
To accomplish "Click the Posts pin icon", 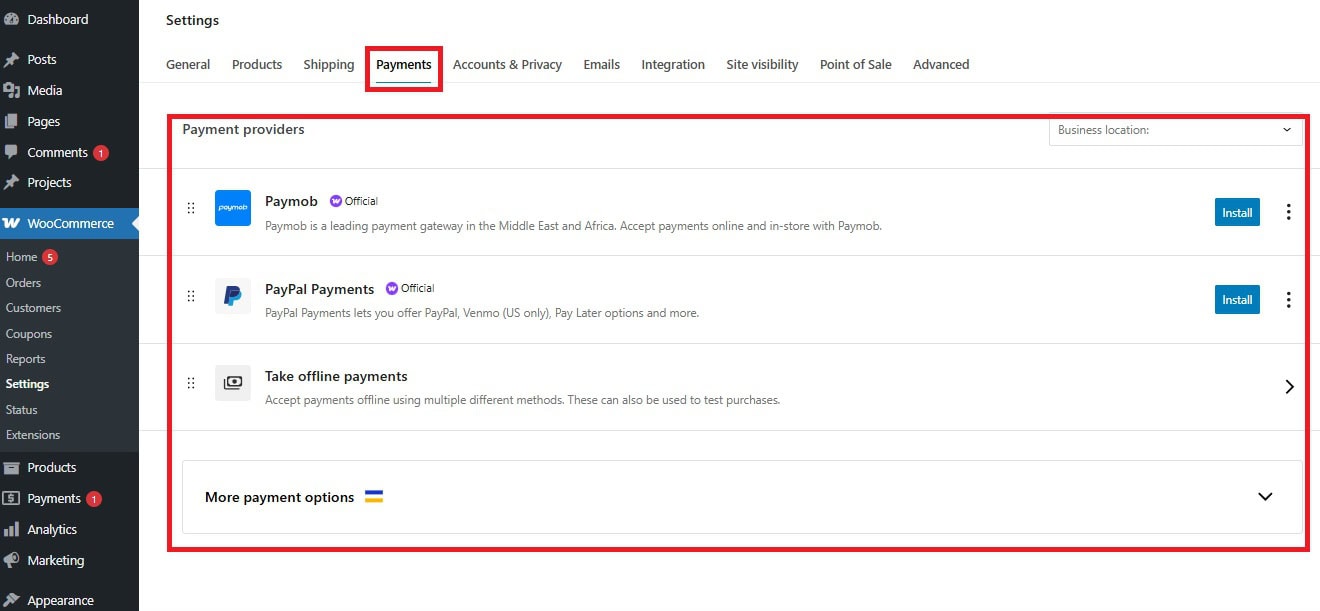I will 12,60.
